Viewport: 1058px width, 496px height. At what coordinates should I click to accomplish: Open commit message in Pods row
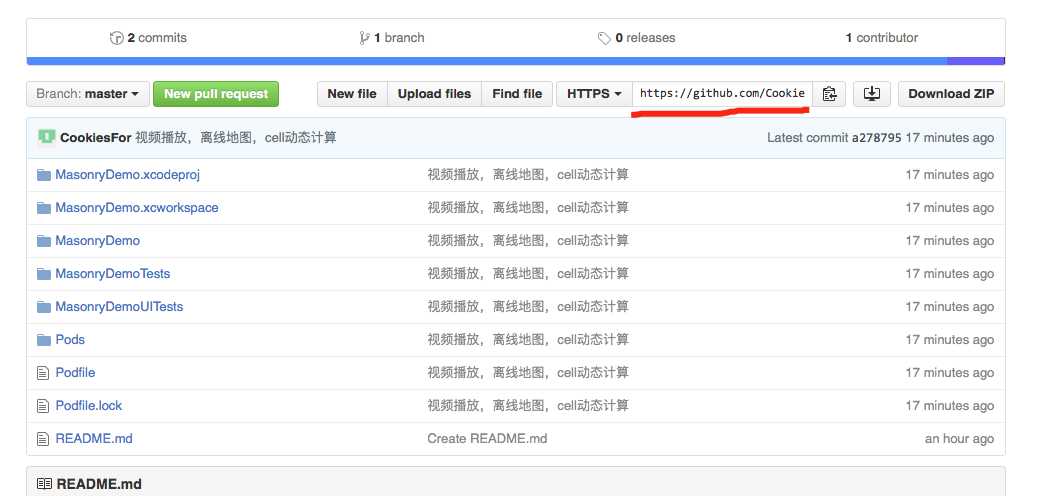pos(528,339)
